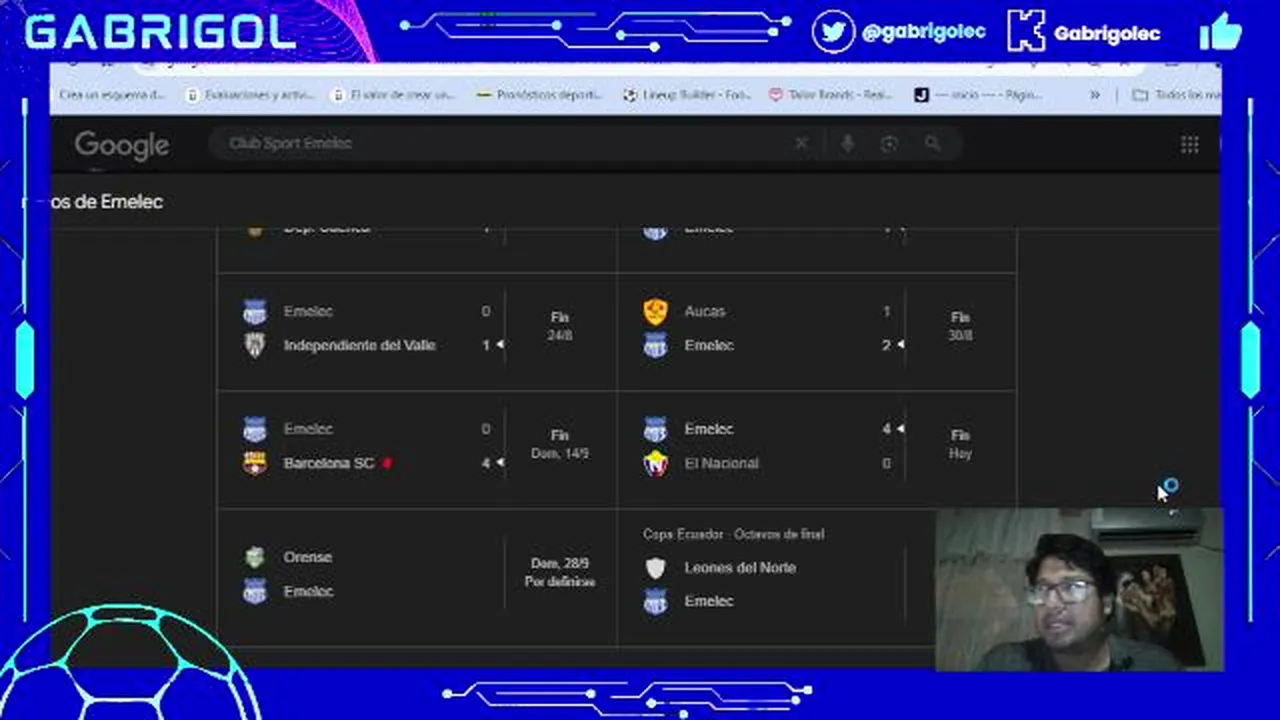Open bookmark El valor de crear un...
This screenshot has width=1280, height=720.
(x=392, y=95)
